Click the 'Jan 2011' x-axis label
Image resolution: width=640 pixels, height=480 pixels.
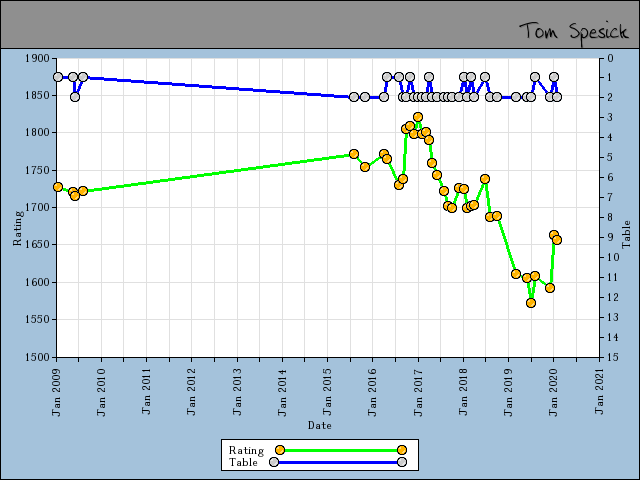[147, 392]
